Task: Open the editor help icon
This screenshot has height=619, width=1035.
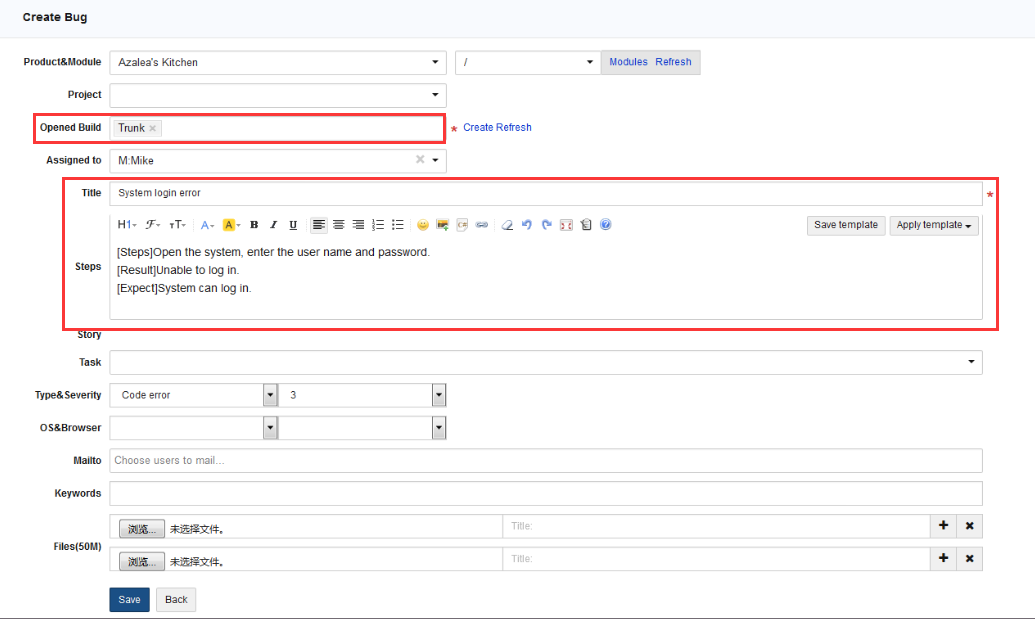Action: click(x=606, y=225)
